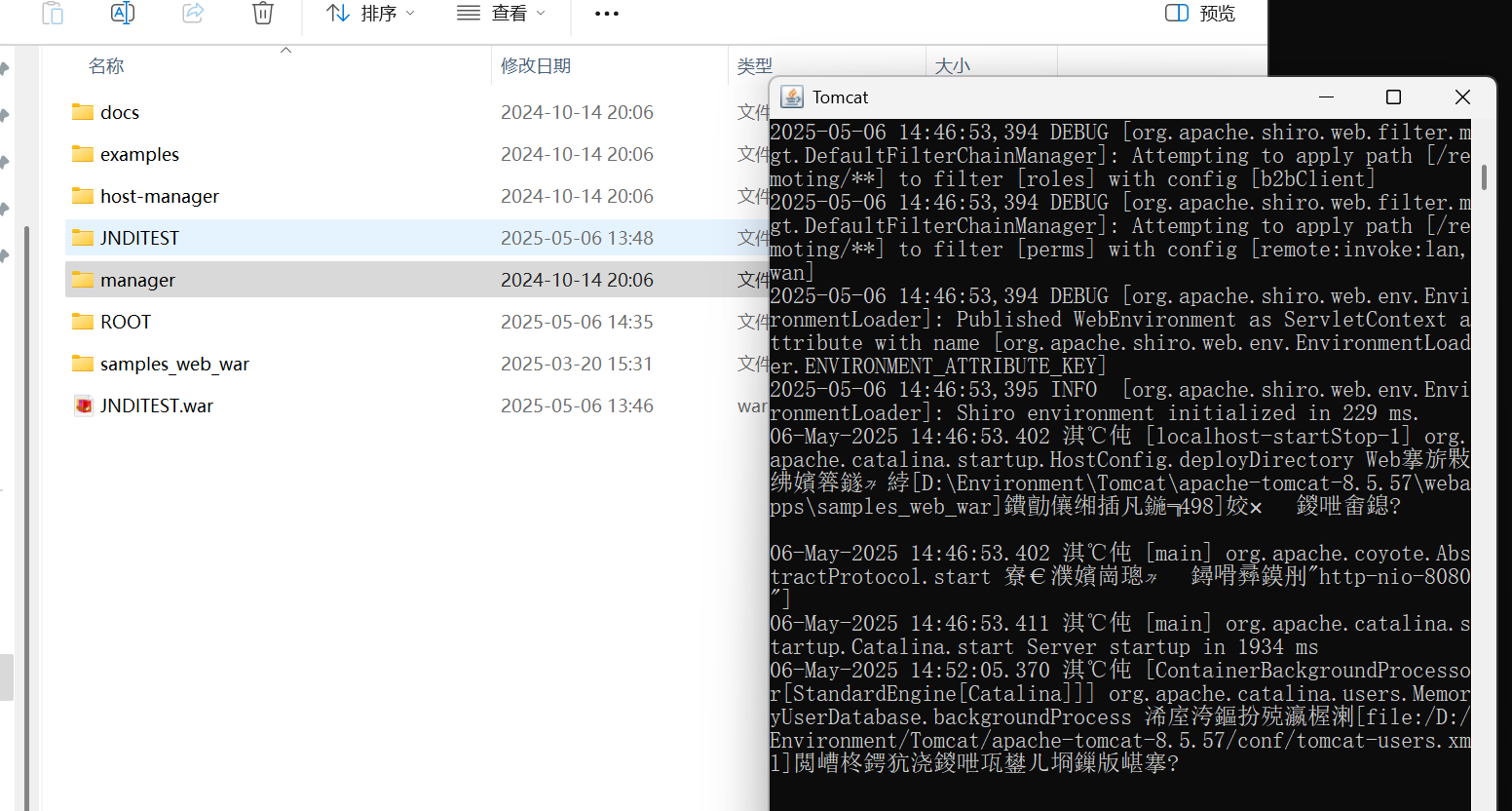This screenshot has height=811, width=1512.
Task: Click the file name "examples"
Action: pyautogui.click(x=139, y=154)
